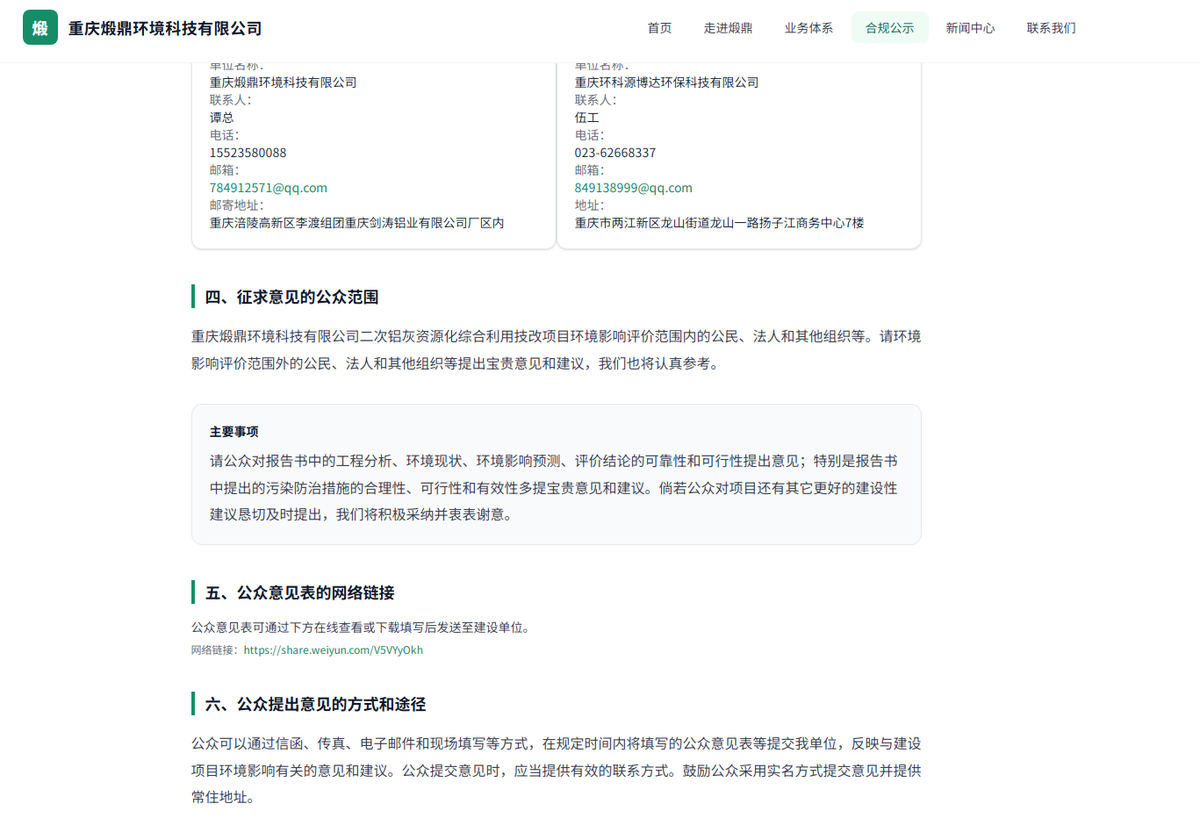Open 新闻中心 from the top menu
The height and width of the screenshot is (818, 1200).
pyautogui.click(x=970, y=28)
